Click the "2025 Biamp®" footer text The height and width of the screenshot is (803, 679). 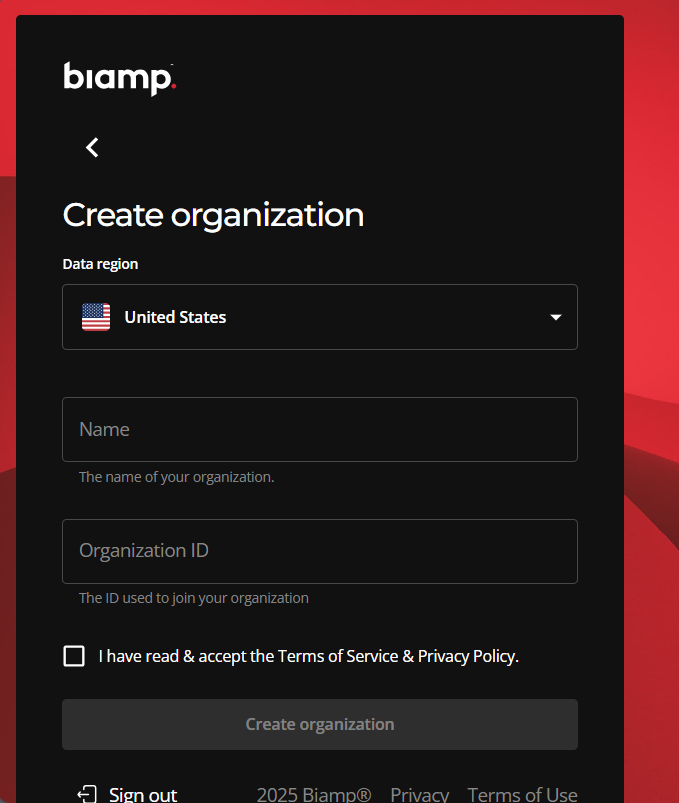313,795
